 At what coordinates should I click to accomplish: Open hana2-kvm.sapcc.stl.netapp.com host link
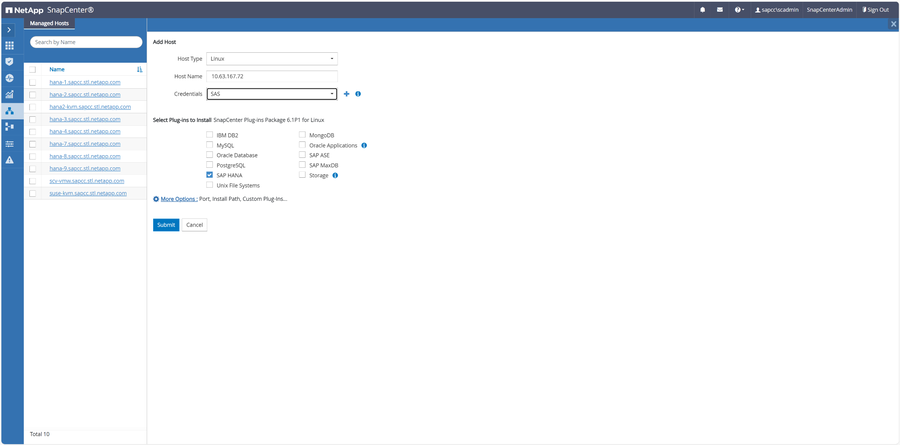[x=90, y=107]
